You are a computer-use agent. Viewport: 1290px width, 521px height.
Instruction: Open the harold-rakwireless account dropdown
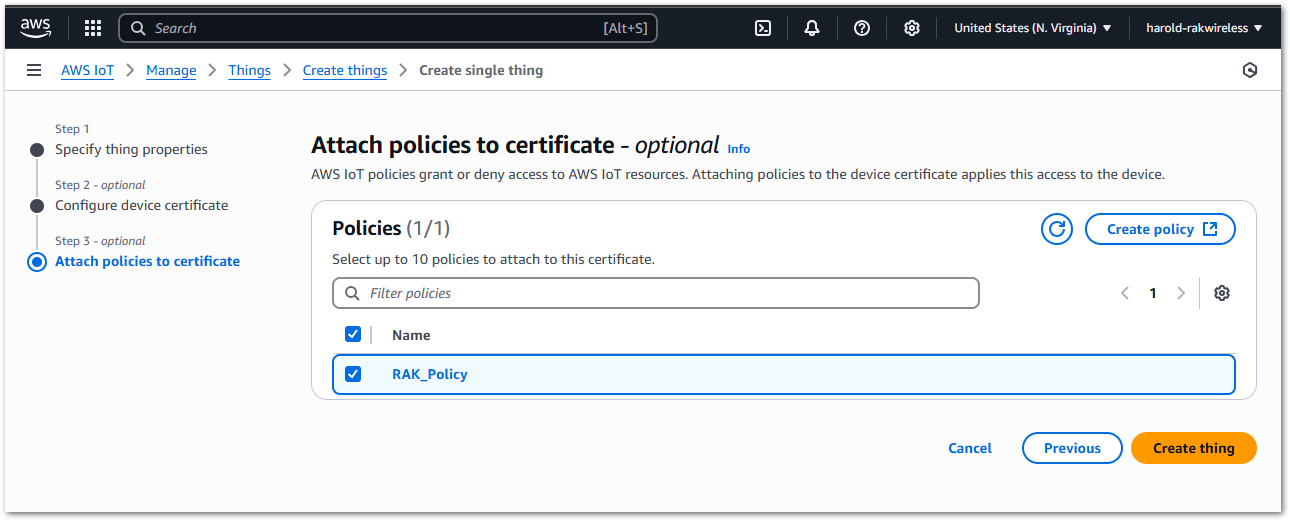[x=1204, y=28]
